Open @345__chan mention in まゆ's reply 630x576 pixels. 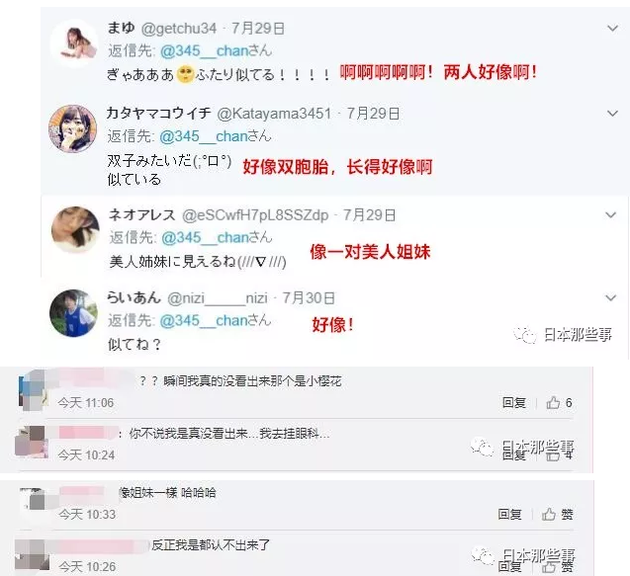click(205, 51)
